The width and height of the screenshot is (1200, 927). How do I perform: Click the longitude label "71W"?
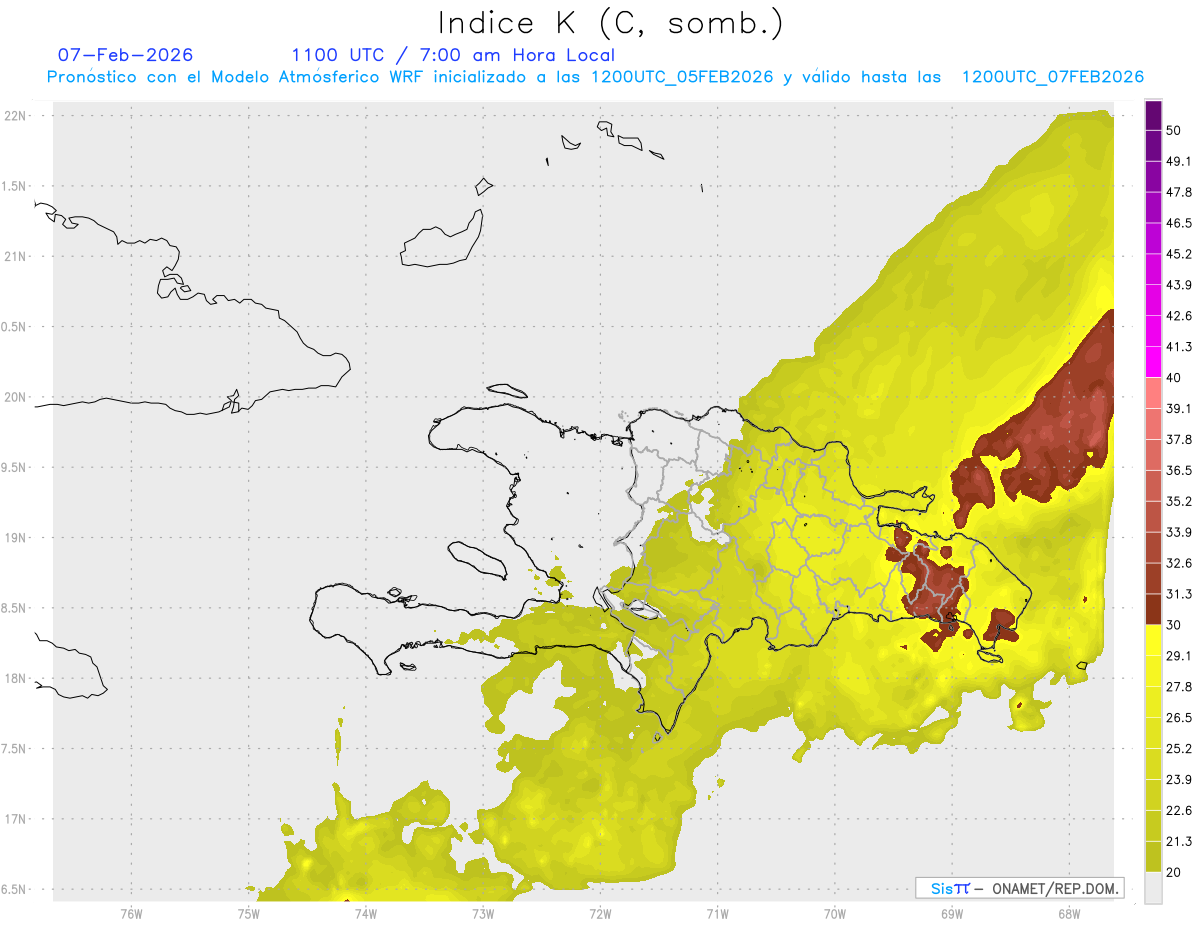pos(717,912)
